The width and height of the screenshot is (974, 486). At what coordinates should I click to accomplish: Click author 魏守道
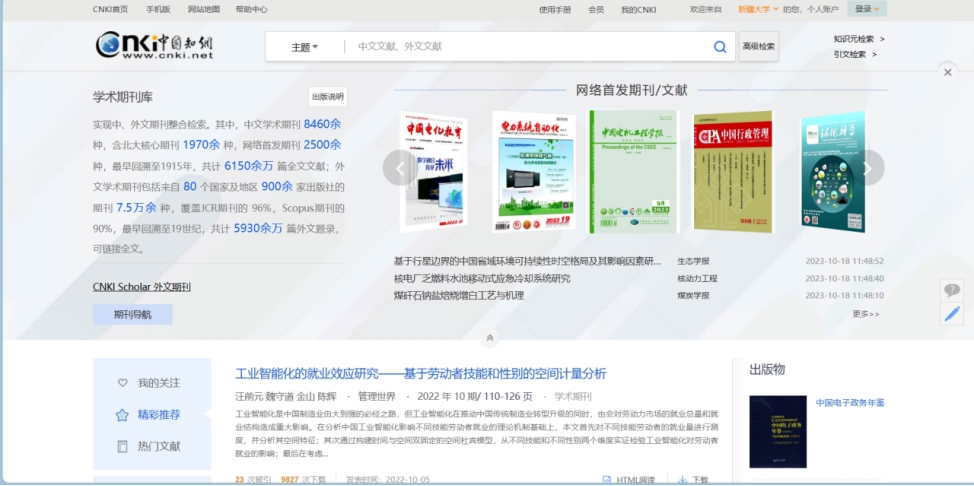[280, 397]
